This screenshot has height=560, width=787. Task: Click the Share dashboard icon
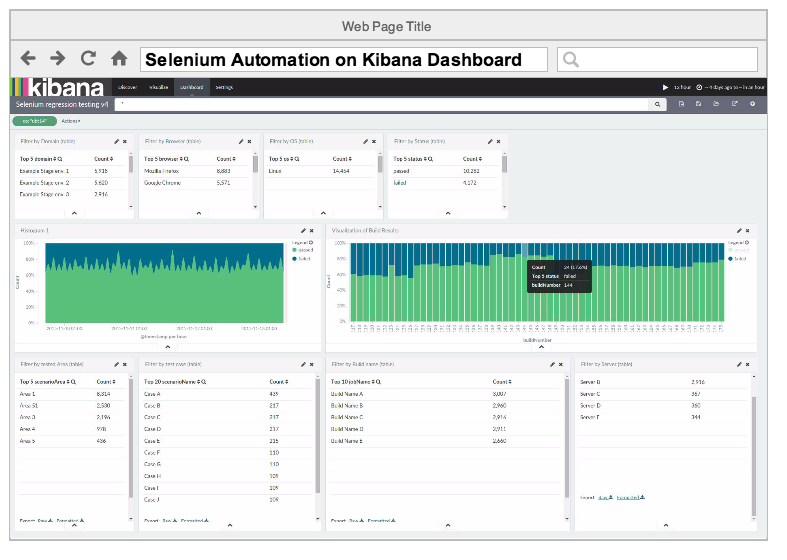click(x=734, y=104)
